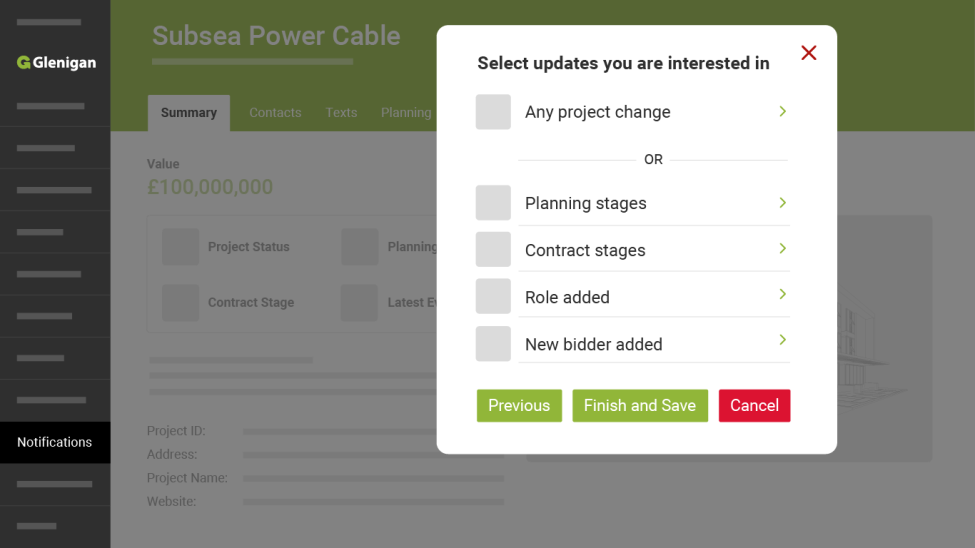The width and height of the screenshot is (975, 548).
Task: Expand the Role added chevron
Action: pyautogui.click(x=782, y=295)
